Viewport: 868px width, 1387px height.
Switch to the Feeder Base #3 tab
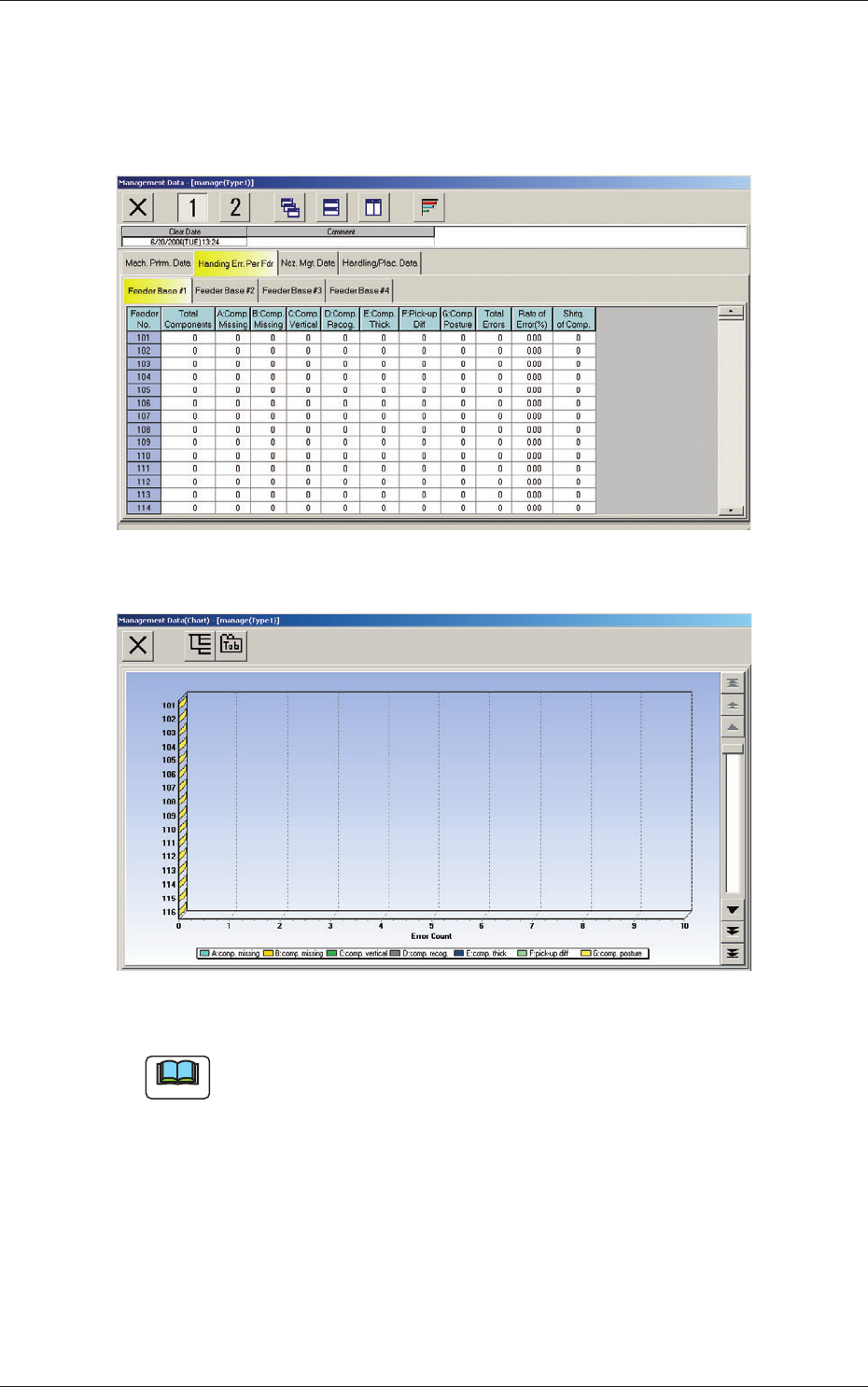[292, 290]
